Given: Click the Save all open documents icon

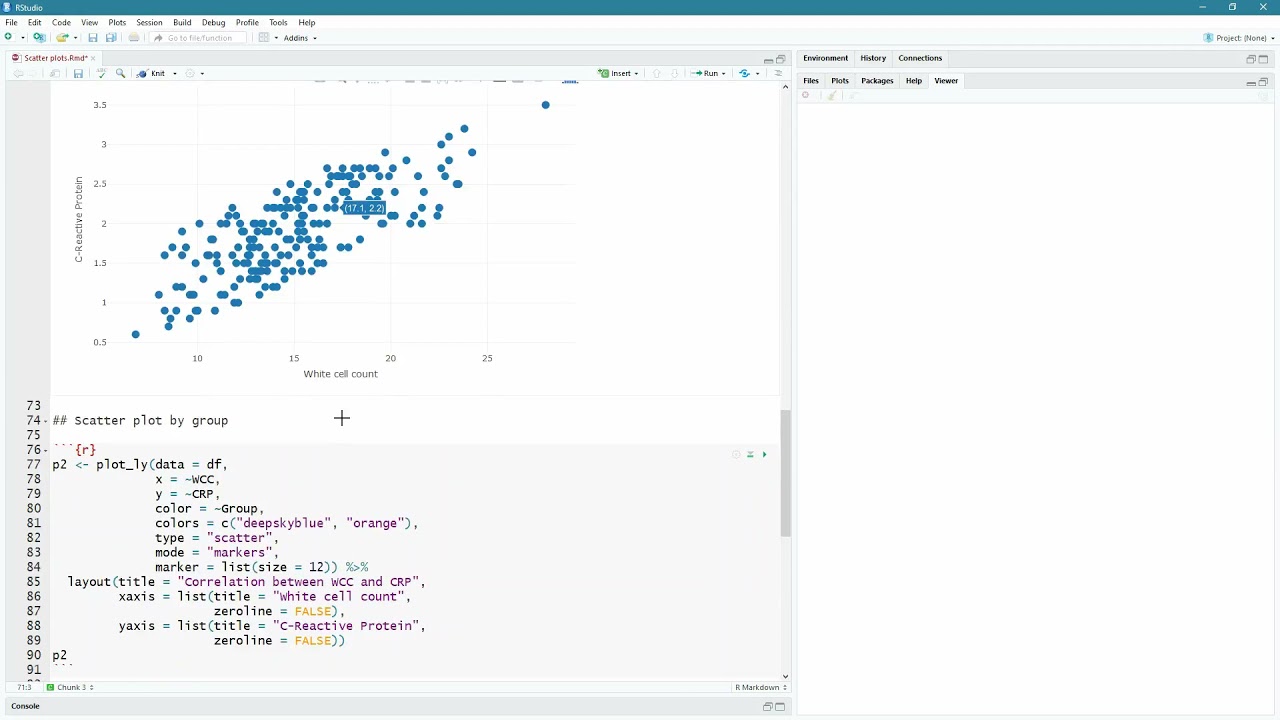Looking at the screenshot, I should click(x=111, y=38).
